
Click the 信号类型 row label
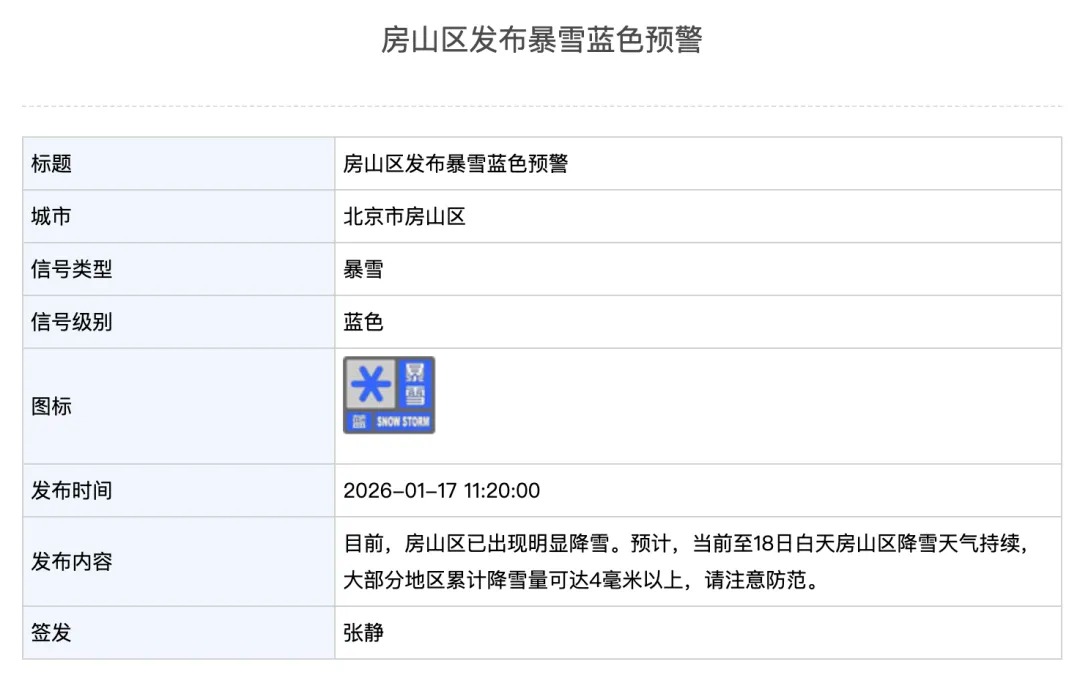[x=71, y=270]
